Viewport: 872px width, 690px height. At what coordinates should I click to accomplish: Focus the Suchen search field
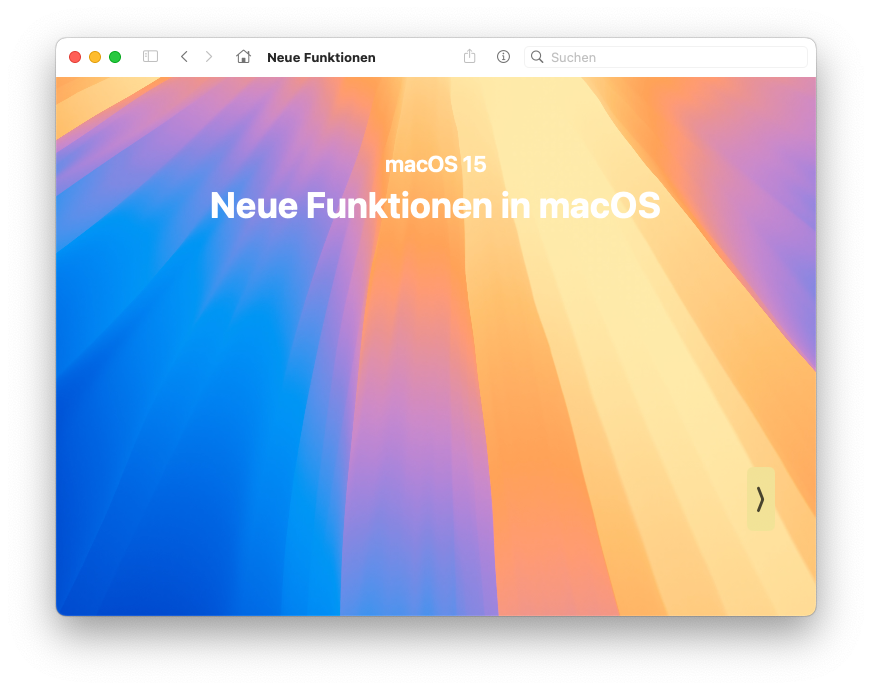click(x=666, y=57)
